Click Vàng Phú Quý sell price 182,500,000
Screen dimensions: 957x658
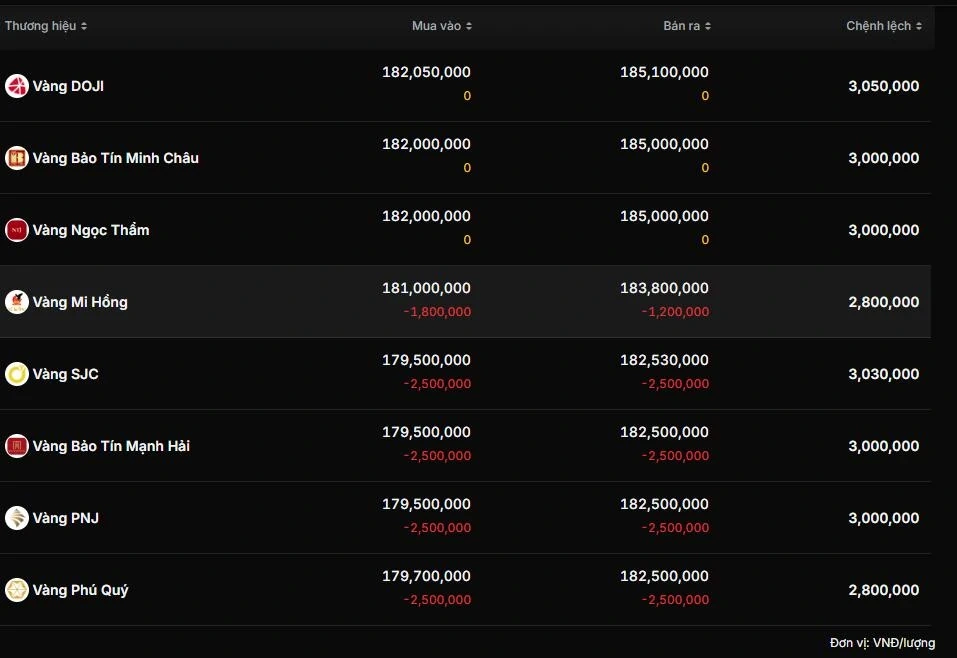(664, 576)
